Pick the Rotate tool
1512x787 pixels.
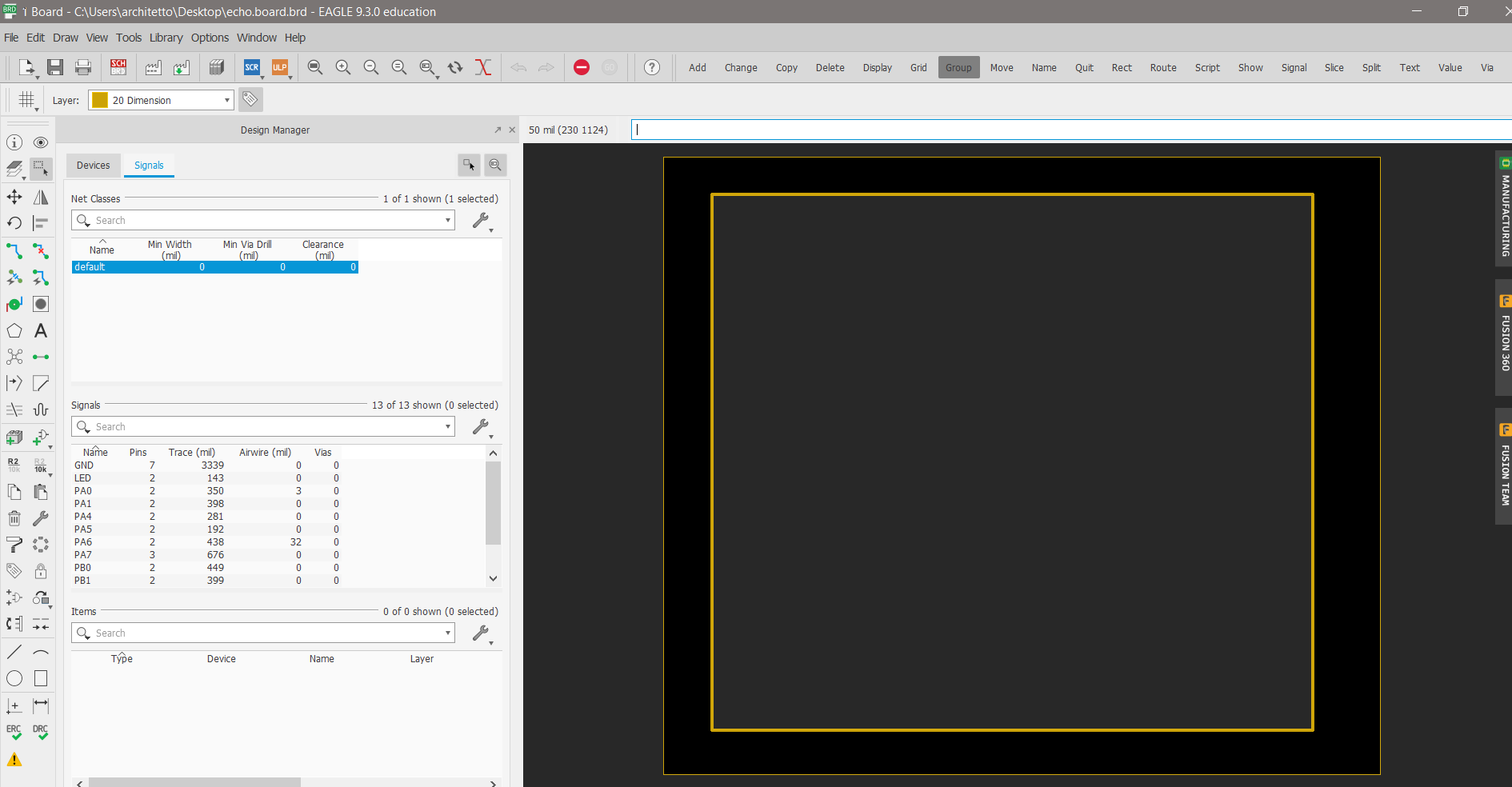[x=14, y=223]
